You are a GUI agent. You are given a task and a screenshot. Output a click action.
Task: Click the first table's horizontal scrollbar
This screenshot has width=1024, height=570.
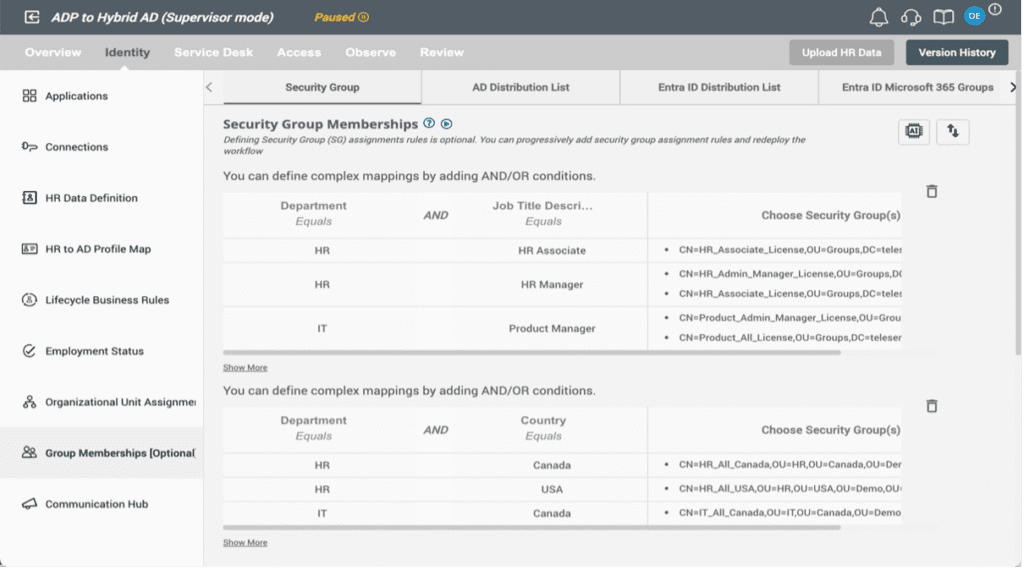pyautogui.click(x=532, y=353)
